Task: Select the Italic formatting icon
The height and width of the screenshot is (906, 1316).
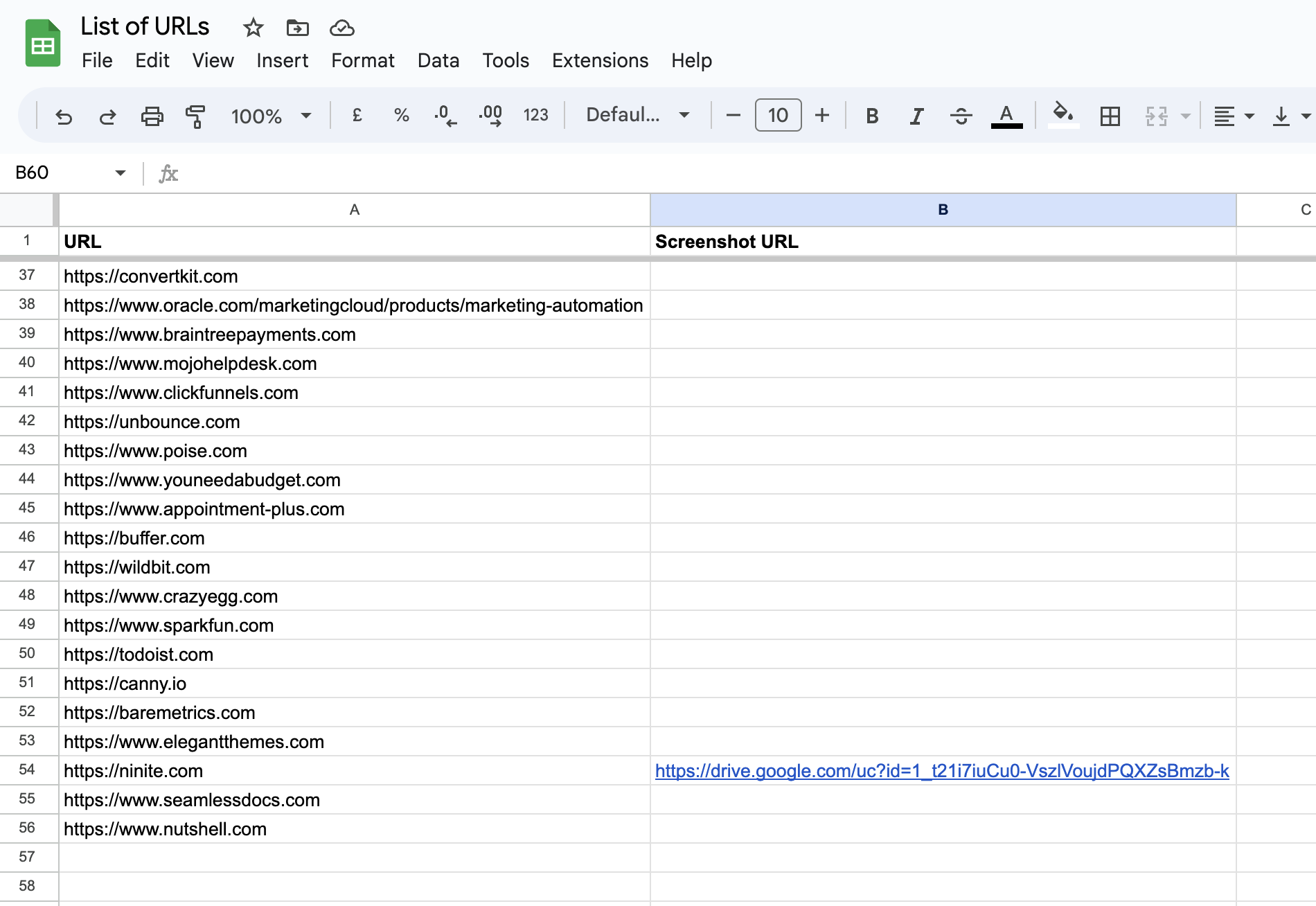Action: tap(916, 116)
